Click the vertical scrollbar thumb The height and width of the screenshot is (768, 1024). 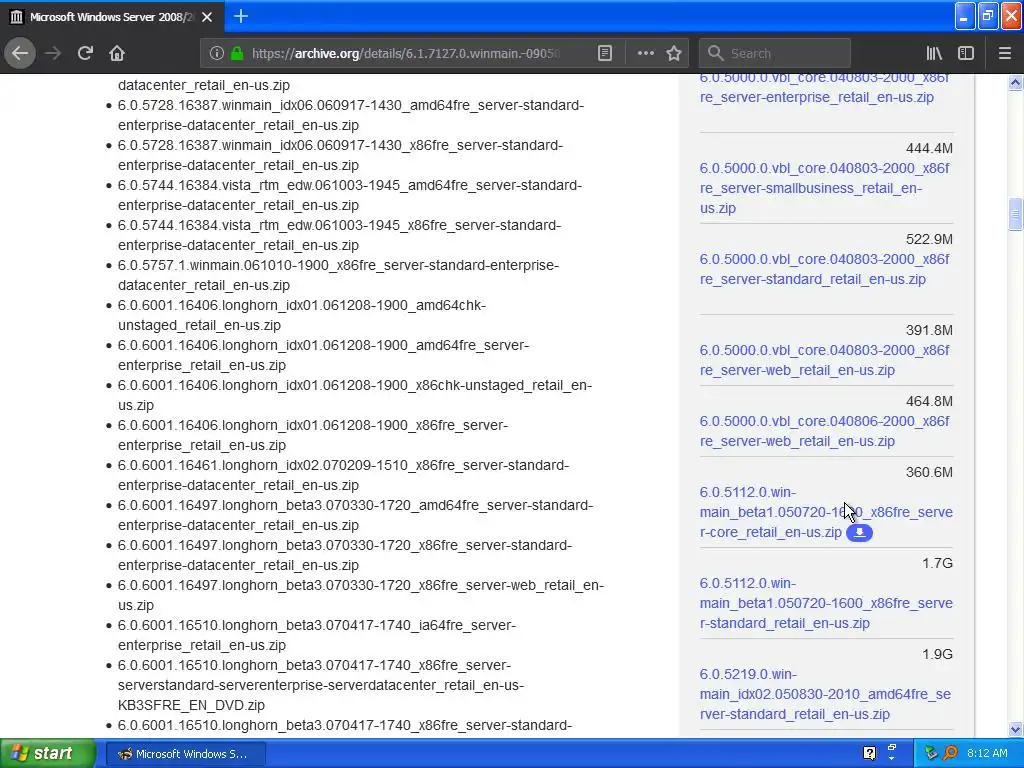[1015, 215]
